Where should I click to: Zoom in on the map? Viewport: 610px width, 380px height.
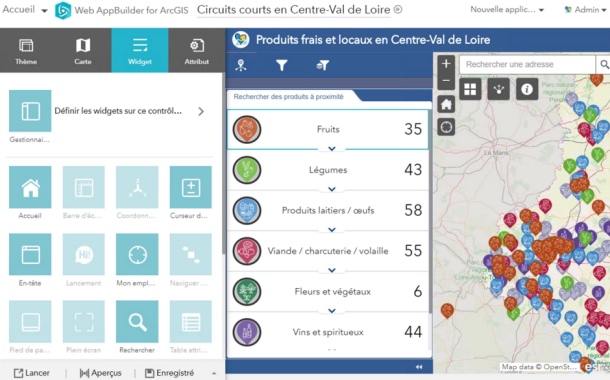(x=446, y=63)
